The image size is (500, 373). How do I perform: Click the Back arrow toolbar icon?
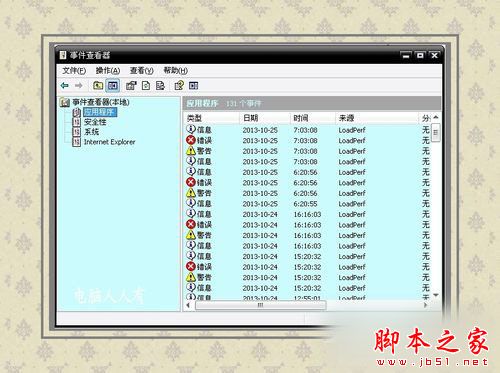tap(65, 86)
